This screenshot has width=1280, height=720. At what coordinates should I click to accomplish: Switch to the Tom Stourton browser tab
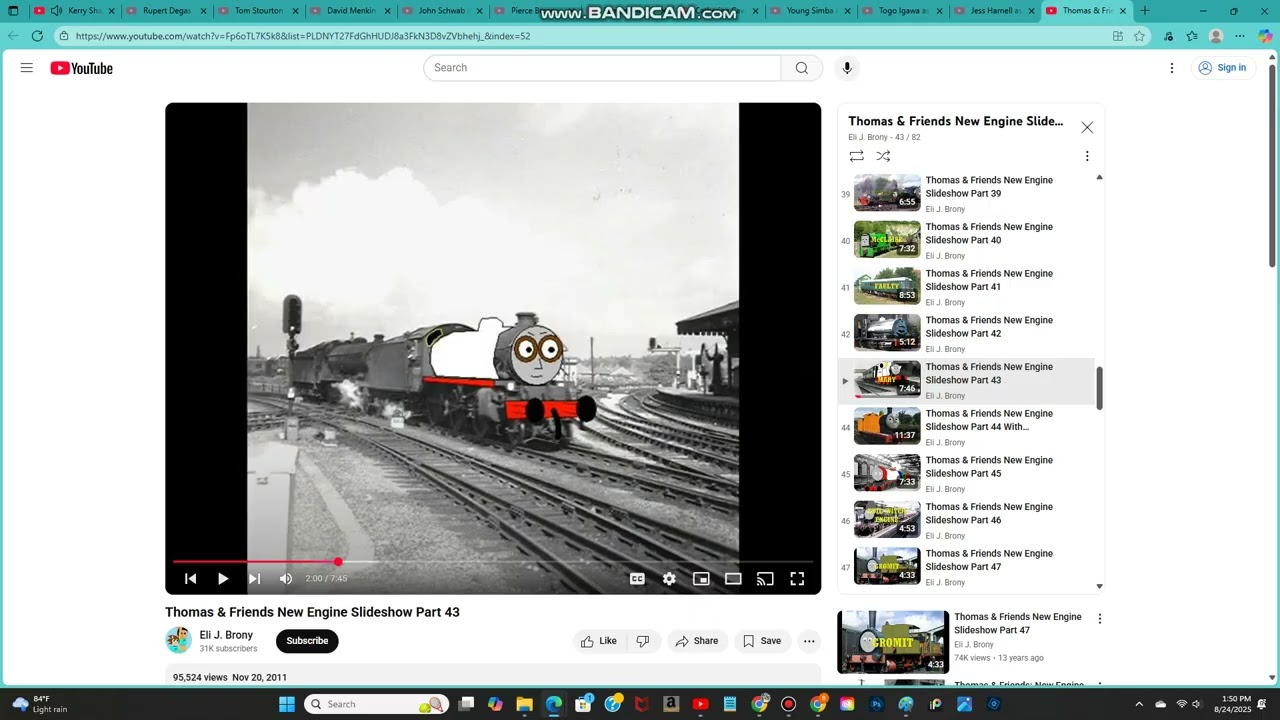pos(258,11)
